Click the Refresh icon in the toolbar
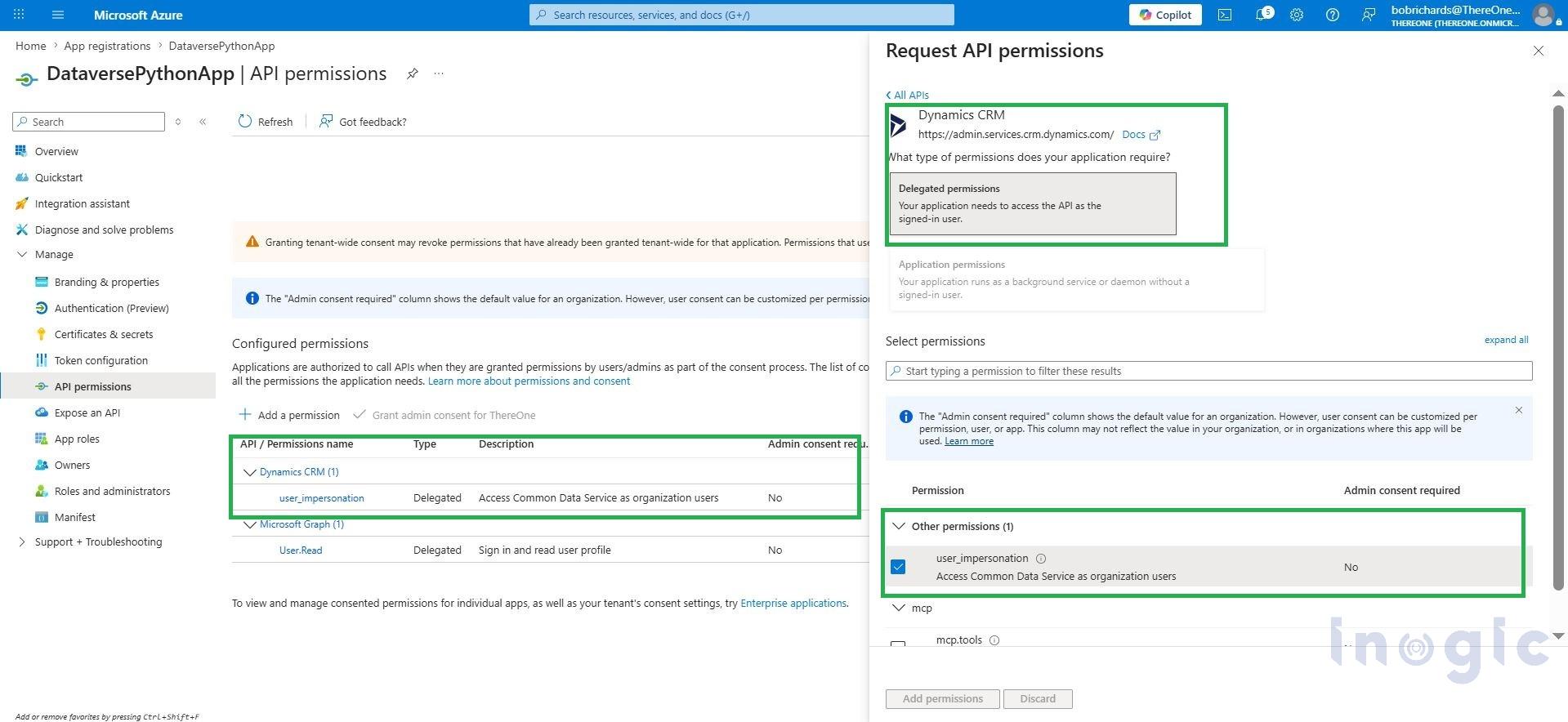 click(x=245, y=122)
